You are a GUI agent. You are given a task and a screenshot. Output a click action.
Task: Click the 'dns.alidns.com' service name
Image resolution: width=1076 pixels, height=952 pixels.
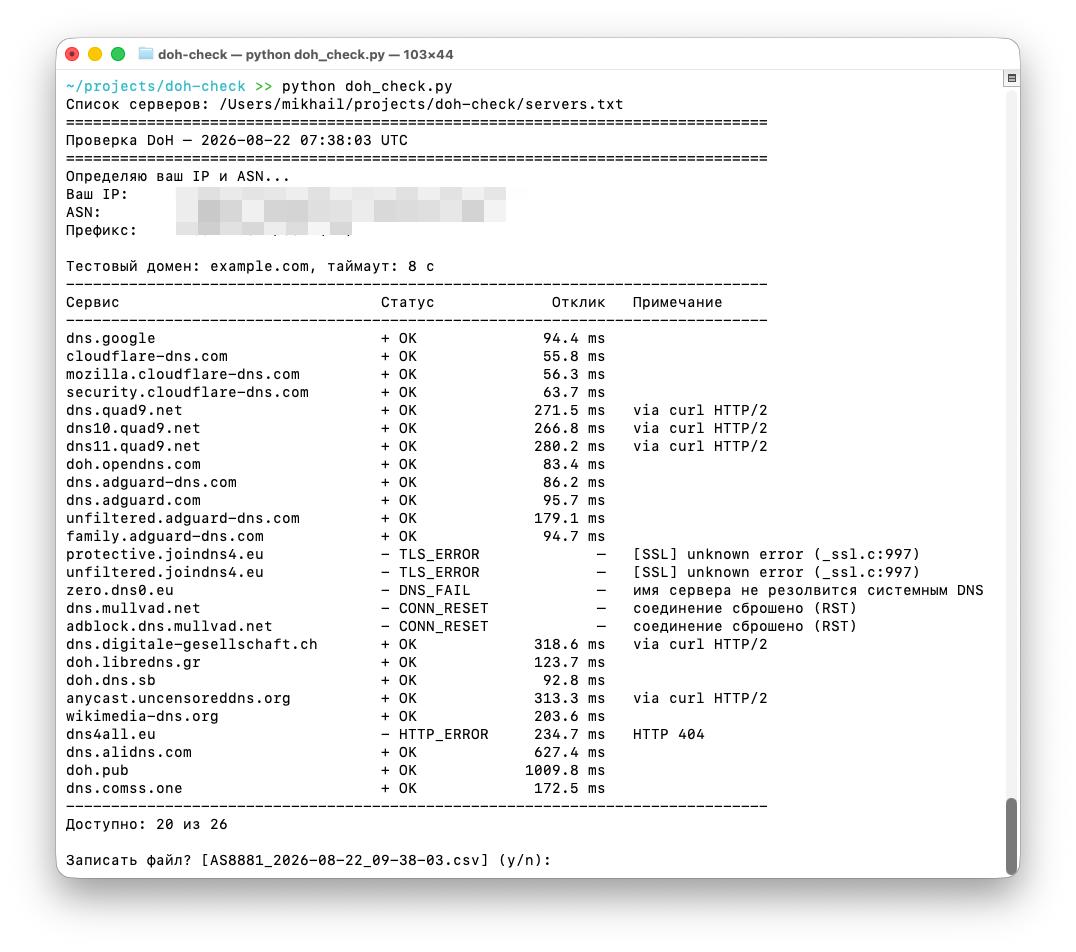click(129, 752)
